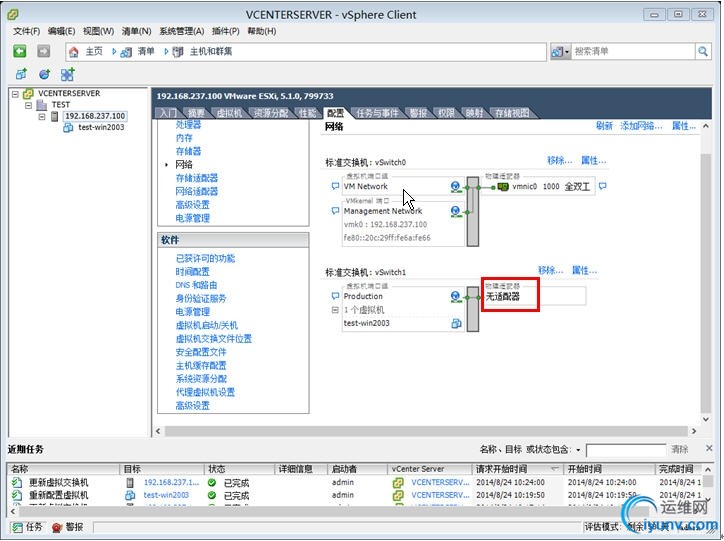Click the Home icon in breadcrumb bar

[x=73, y=52]
